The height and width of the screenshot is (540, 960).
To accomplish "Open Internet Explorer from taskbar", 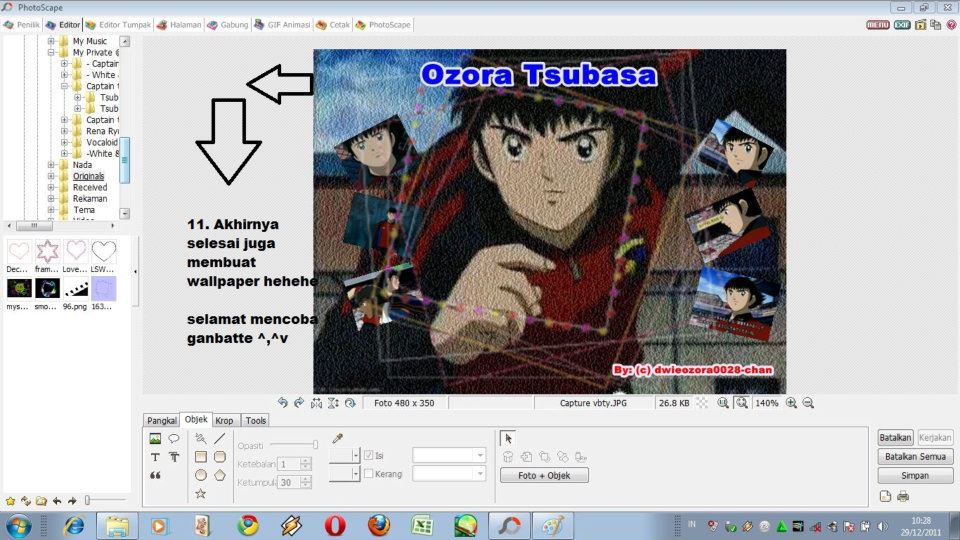I will [73, 526].
